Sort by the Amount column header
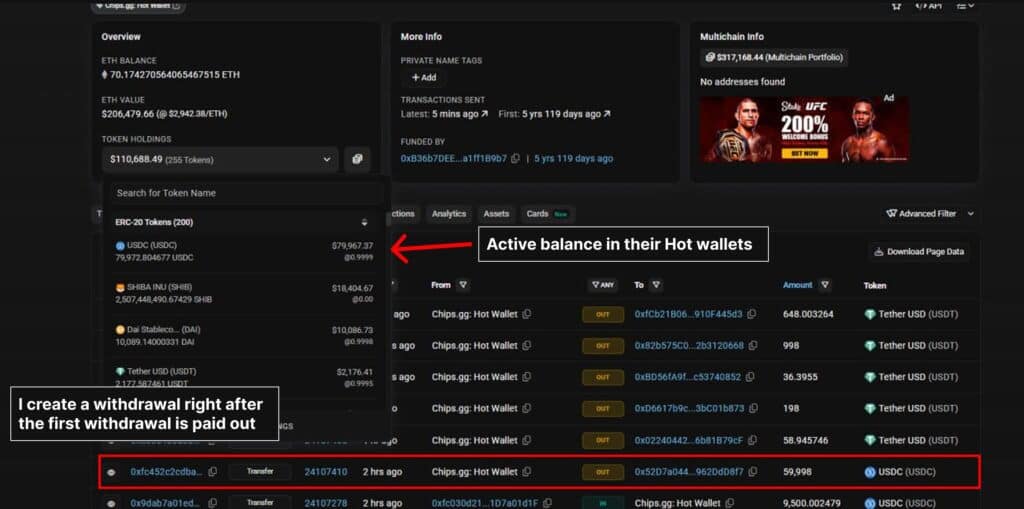The width and height of the screenshot is (1024, 509). click(x=797, y=285)
